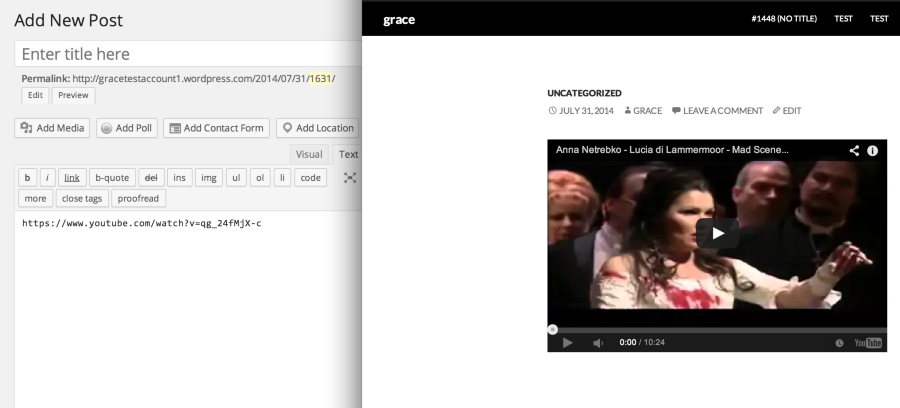Run proofread on the post
Viewport: 900px width, 408px height.
(138, 198)
